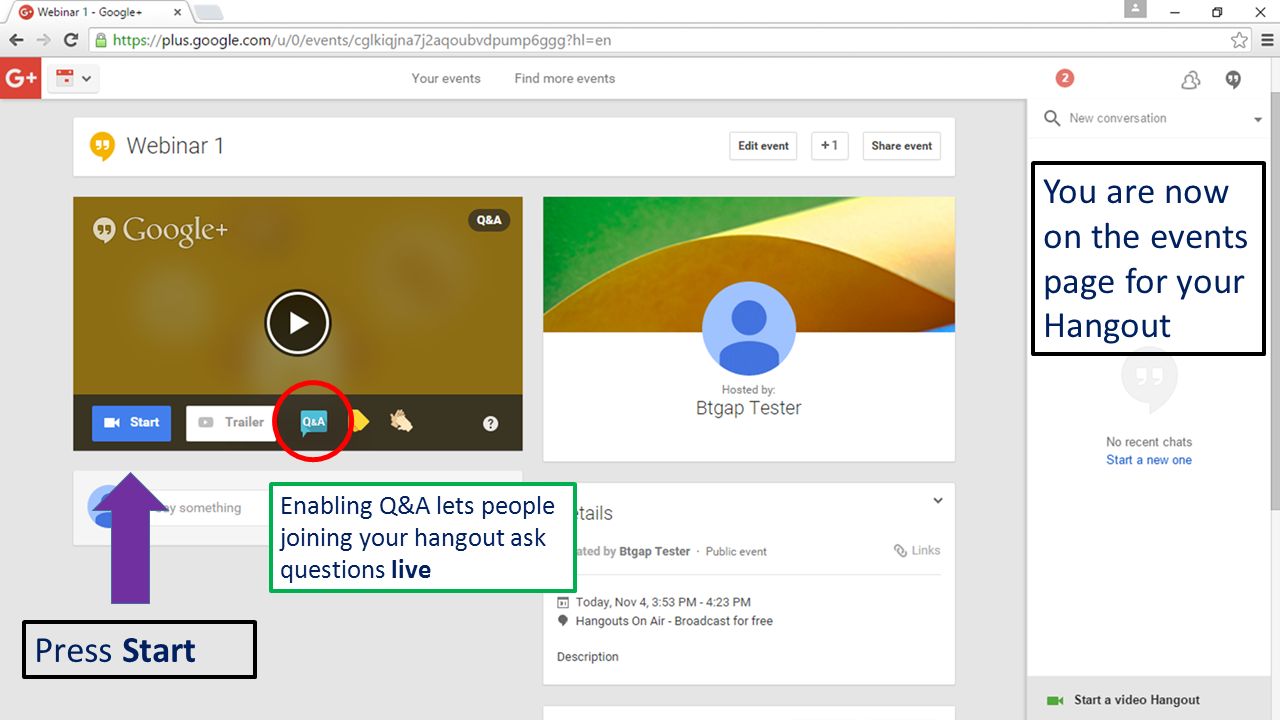Bookmark this page with the star icon
The height and width of the screenshot is (720, 1280).
pyautogui.click(x=1240, y=41)
